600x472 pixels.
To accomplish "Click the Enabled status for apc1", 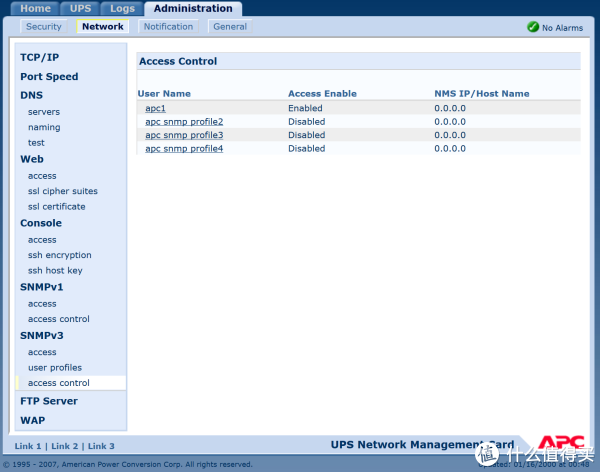I will point(305,108).
